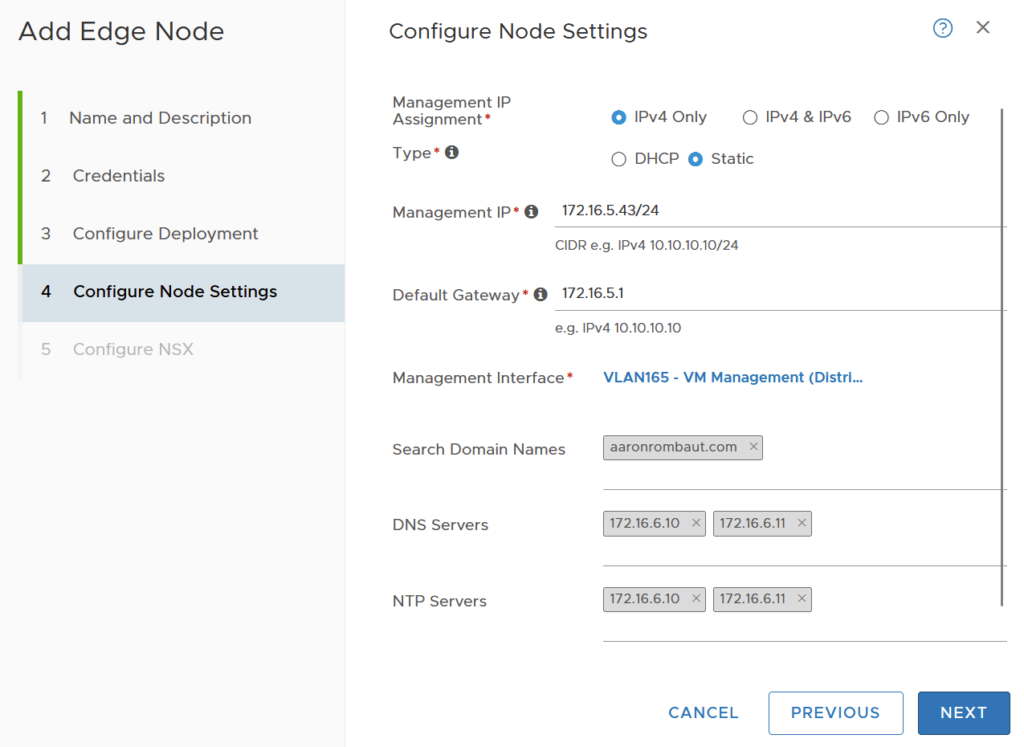
Task: Go to step 1 Name and Description
Action: [160, 118]
